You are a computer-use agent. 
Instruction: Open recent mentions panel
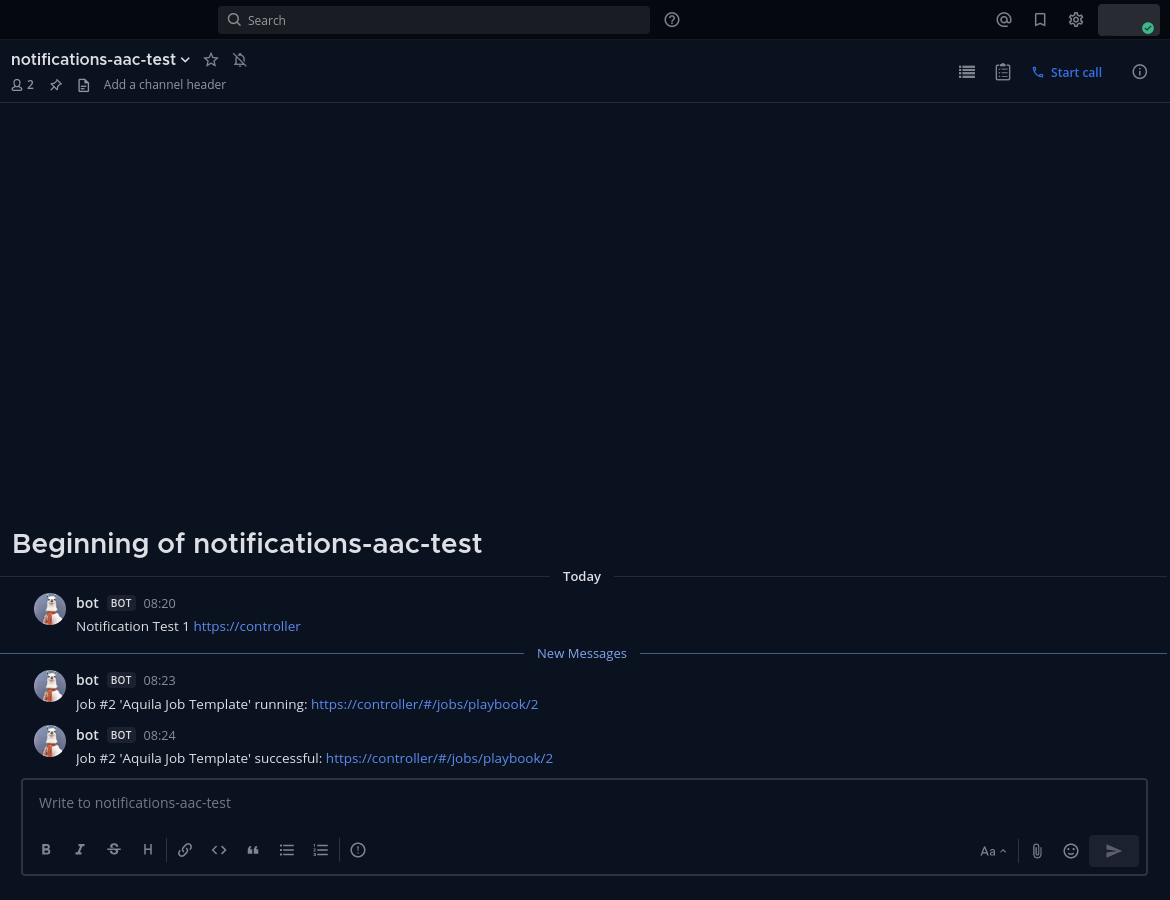pos(1004,20)
